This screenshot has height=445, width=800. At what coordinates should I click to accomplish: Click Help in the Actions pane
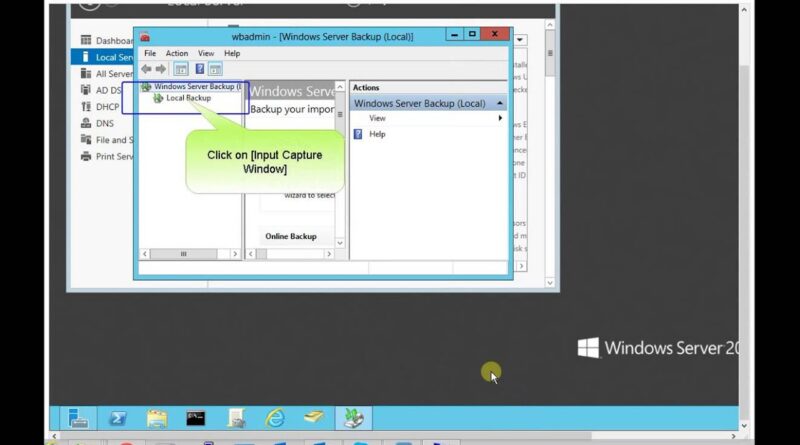377,134
